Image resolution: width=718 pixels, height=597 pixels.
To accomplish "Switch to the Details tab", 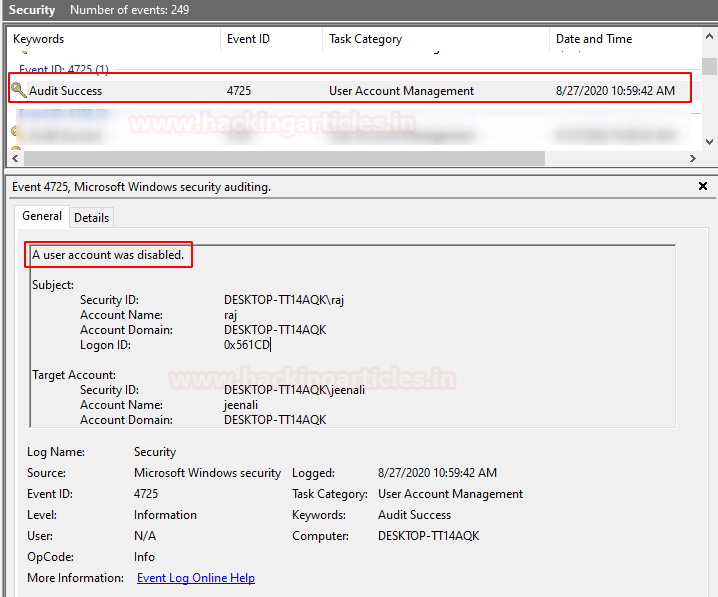I will 92,217.
